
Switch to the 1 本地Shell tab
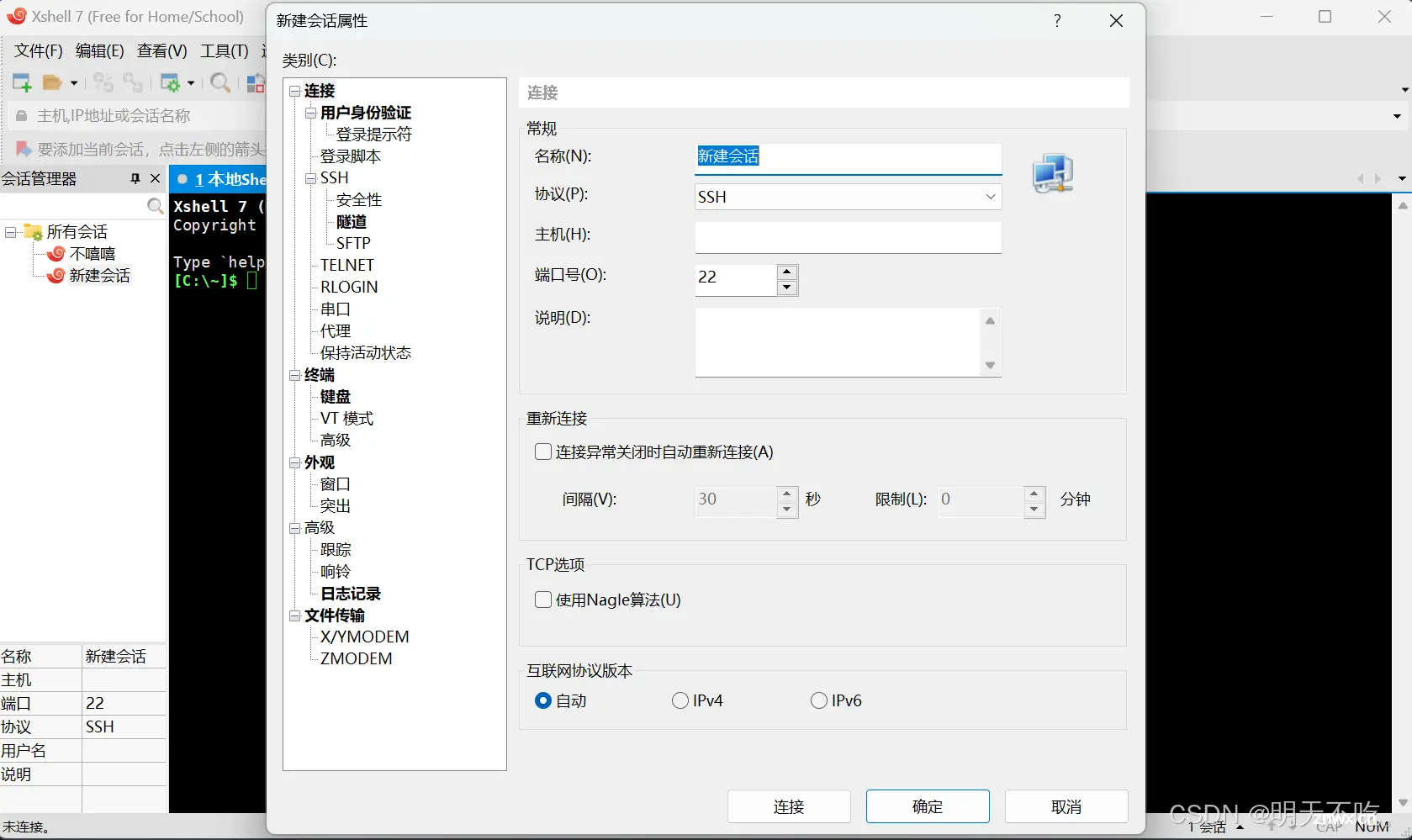(x=219, y=179)
